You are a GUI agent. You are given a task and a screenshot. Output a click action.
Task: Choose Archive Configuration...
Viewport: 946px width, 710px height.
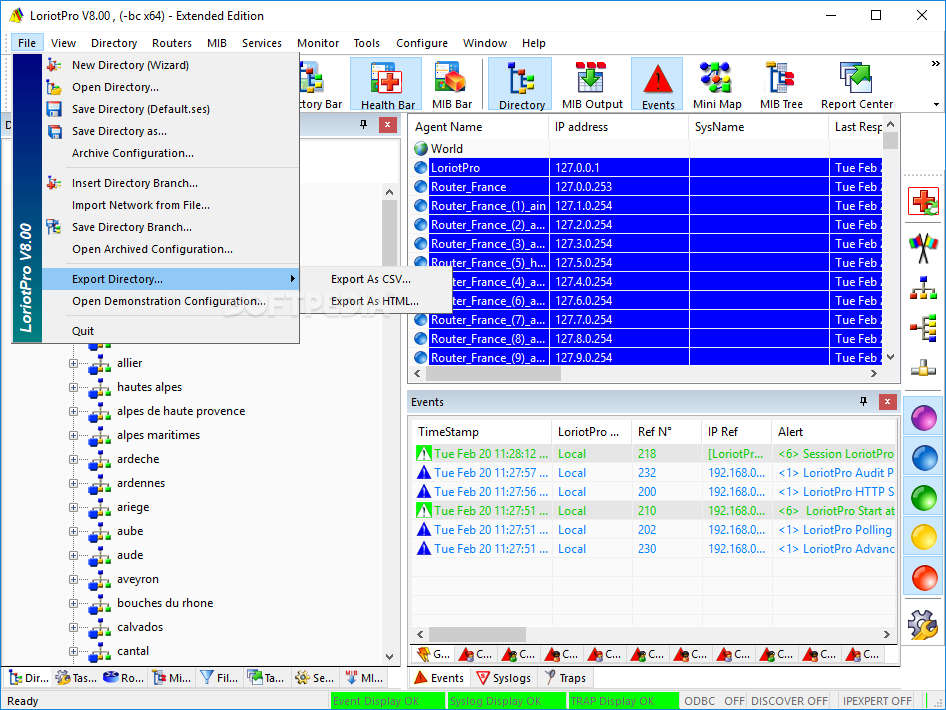click(x=171, y=153)
